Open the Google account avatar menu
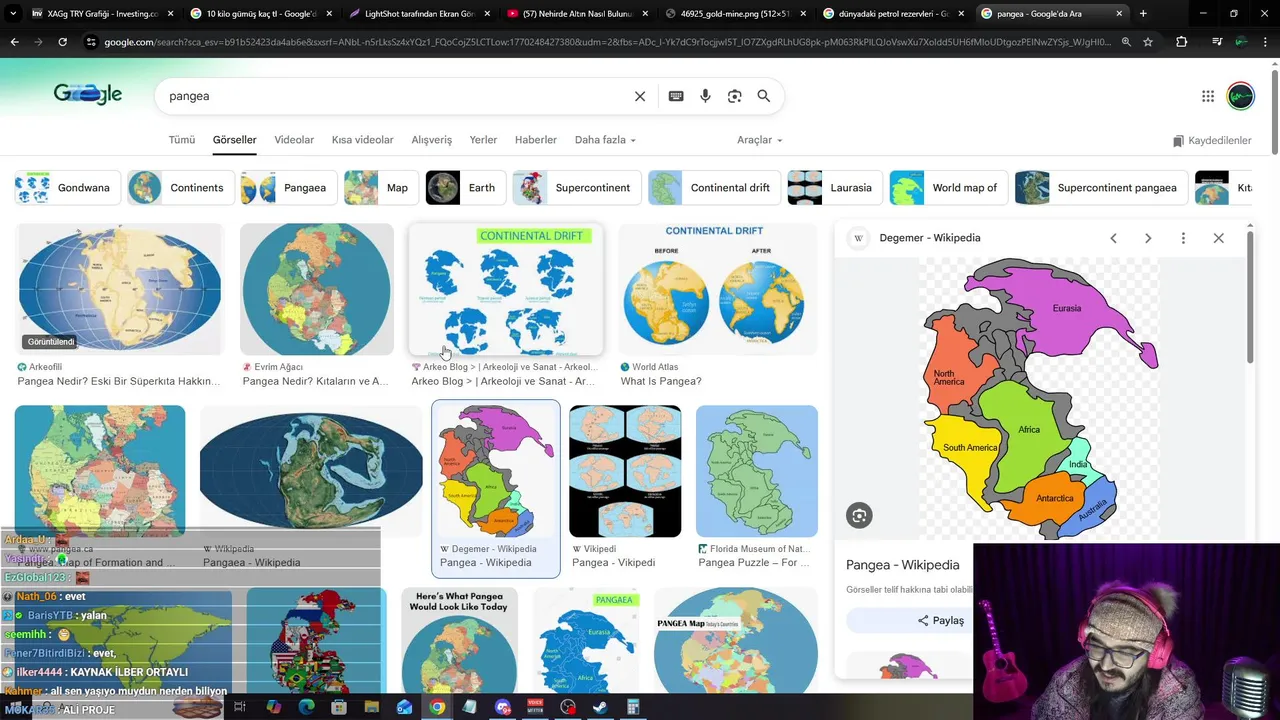The width and height of the screenshot is (1280, 720). (x=1240, y=96)
